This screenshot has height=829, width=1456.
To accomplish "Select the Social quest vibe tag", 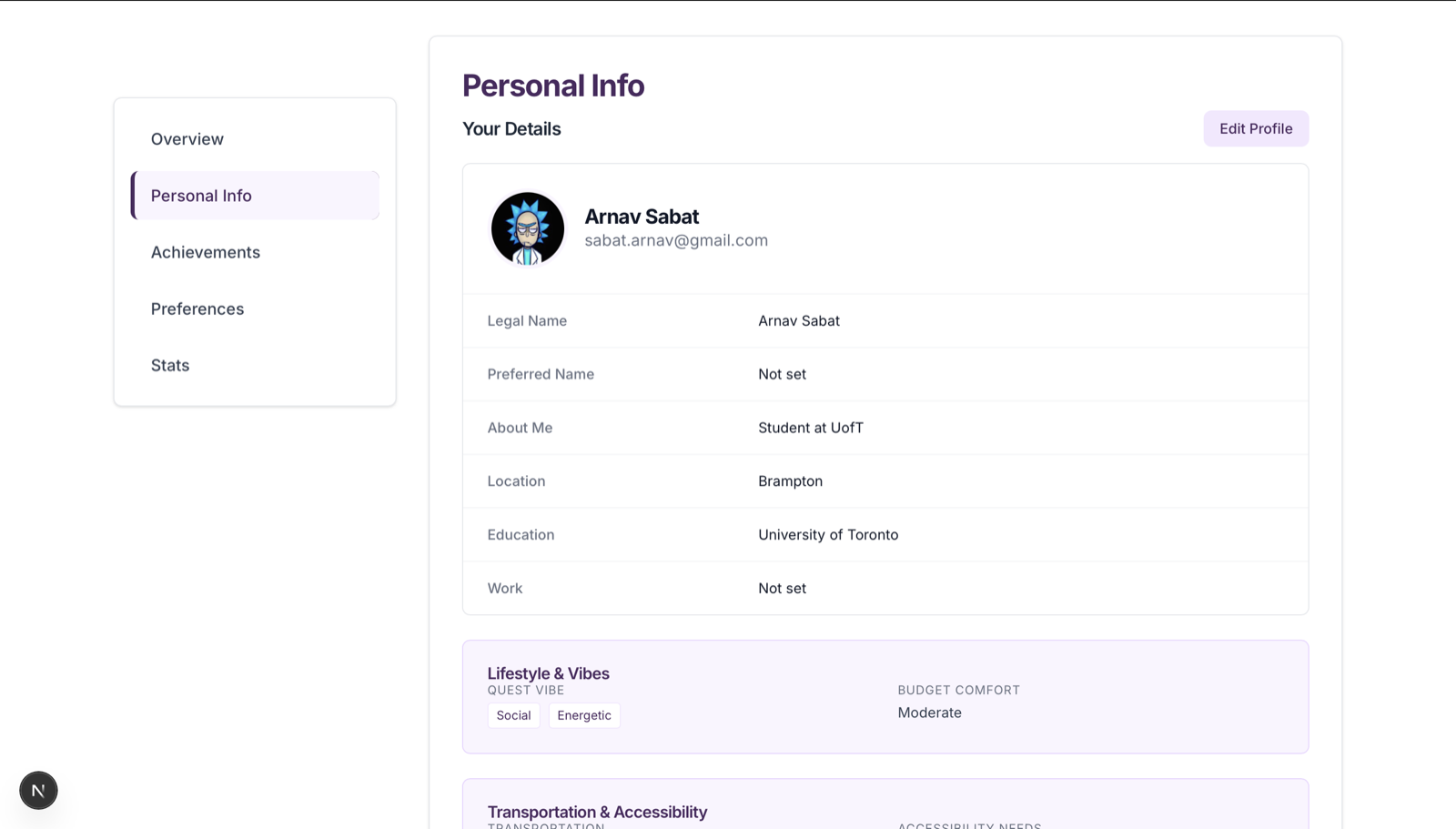I will point(513,715).
